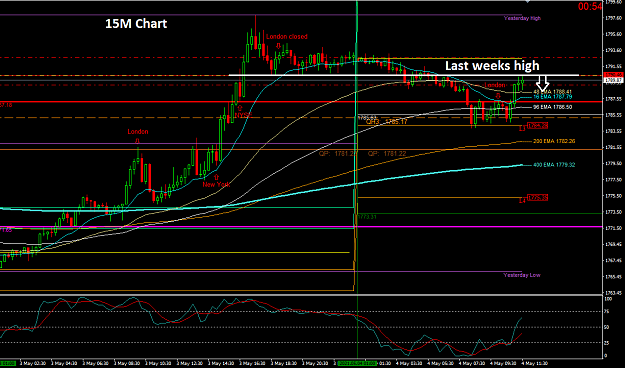Click the 4 May 11:30 time label
Viewport: 625px width, 368px height.
[x=535, y=364]
